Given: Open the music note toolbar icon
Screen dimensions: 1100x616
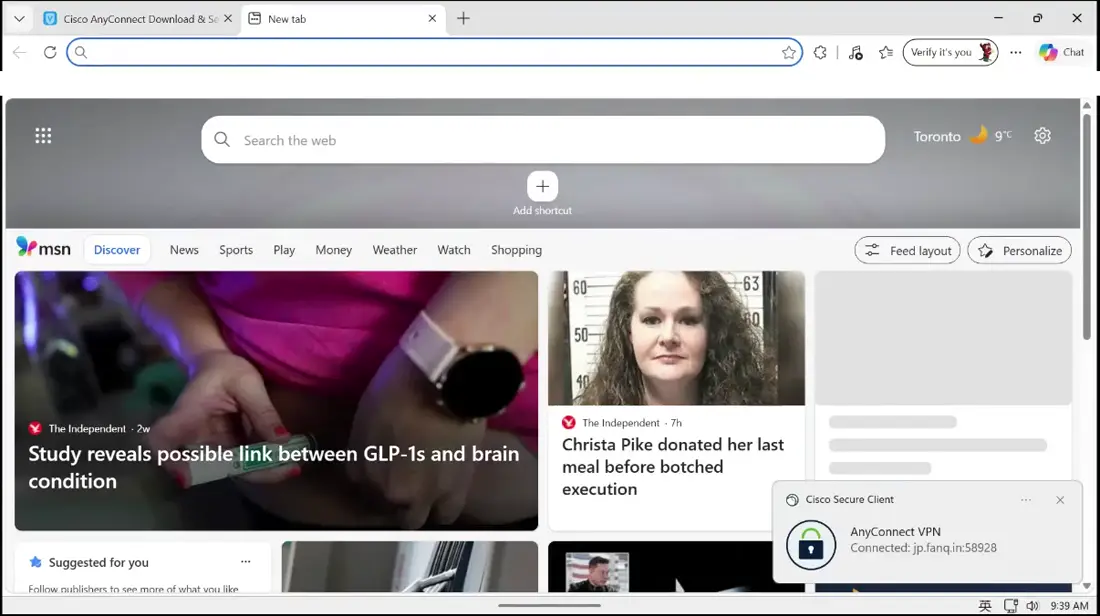Looking at the screenshot, I should (x=855, y=52).
